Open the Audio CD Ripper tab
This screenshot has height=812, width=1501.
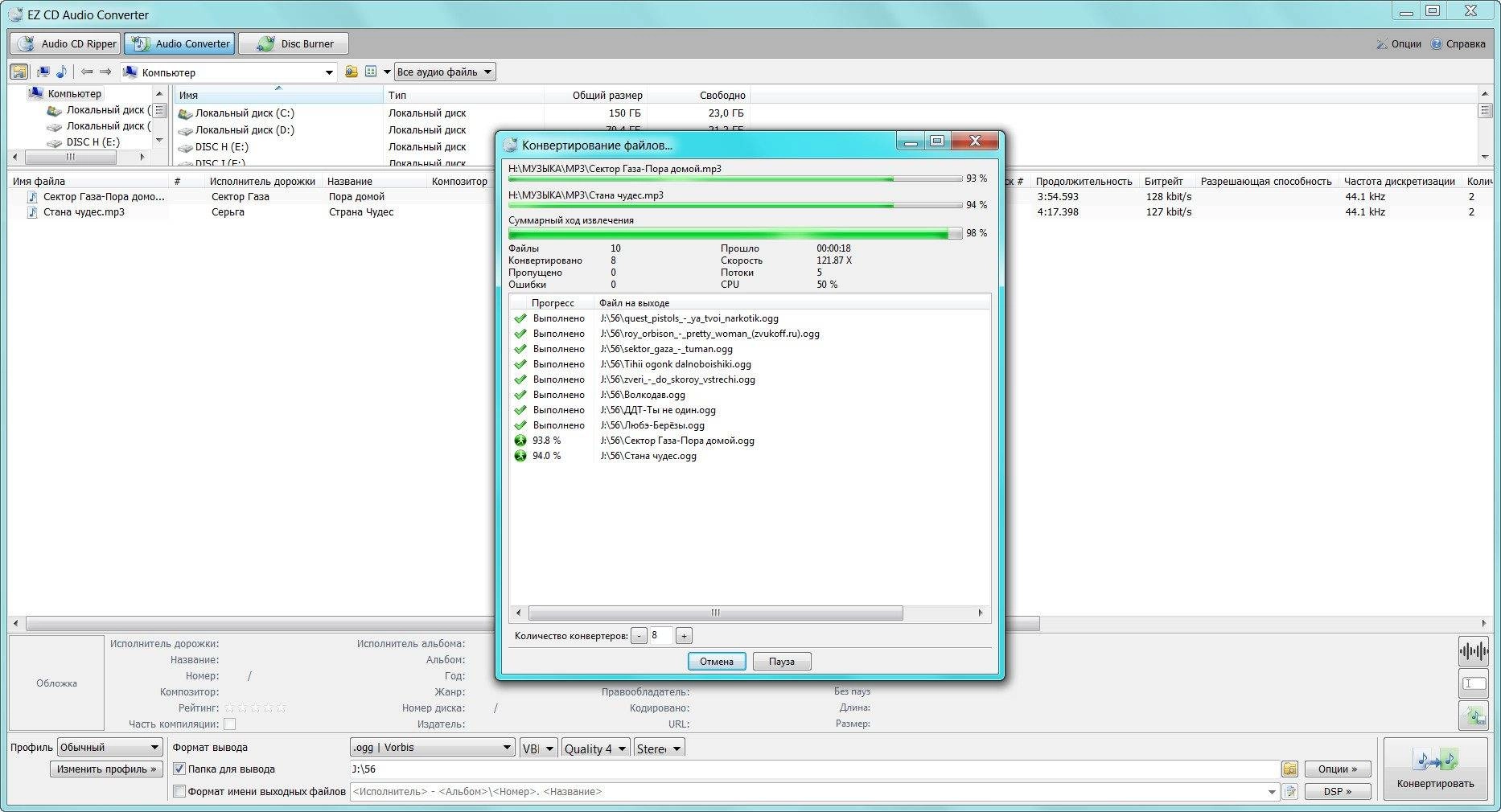65,43
